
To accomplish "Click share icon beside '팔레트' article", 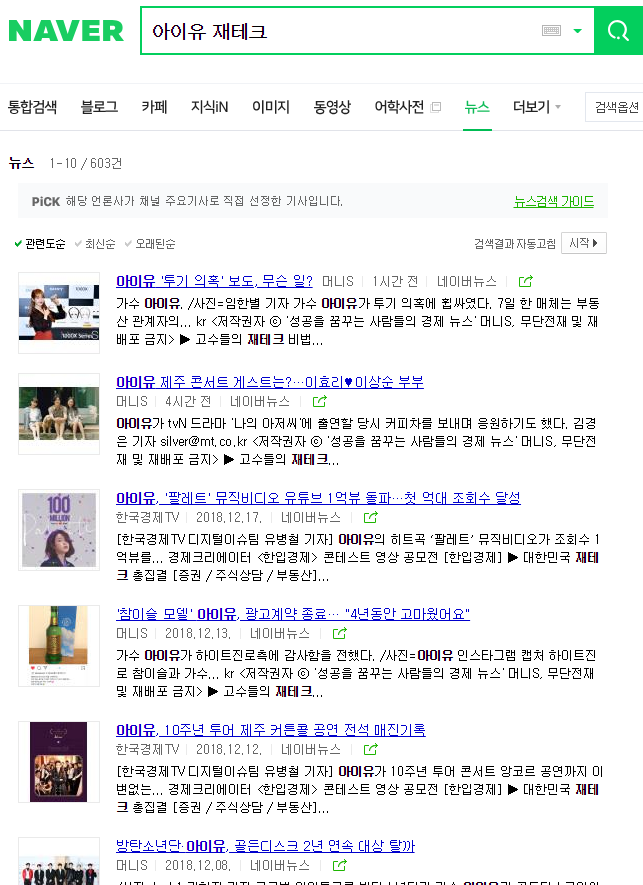I will (370, 518).
